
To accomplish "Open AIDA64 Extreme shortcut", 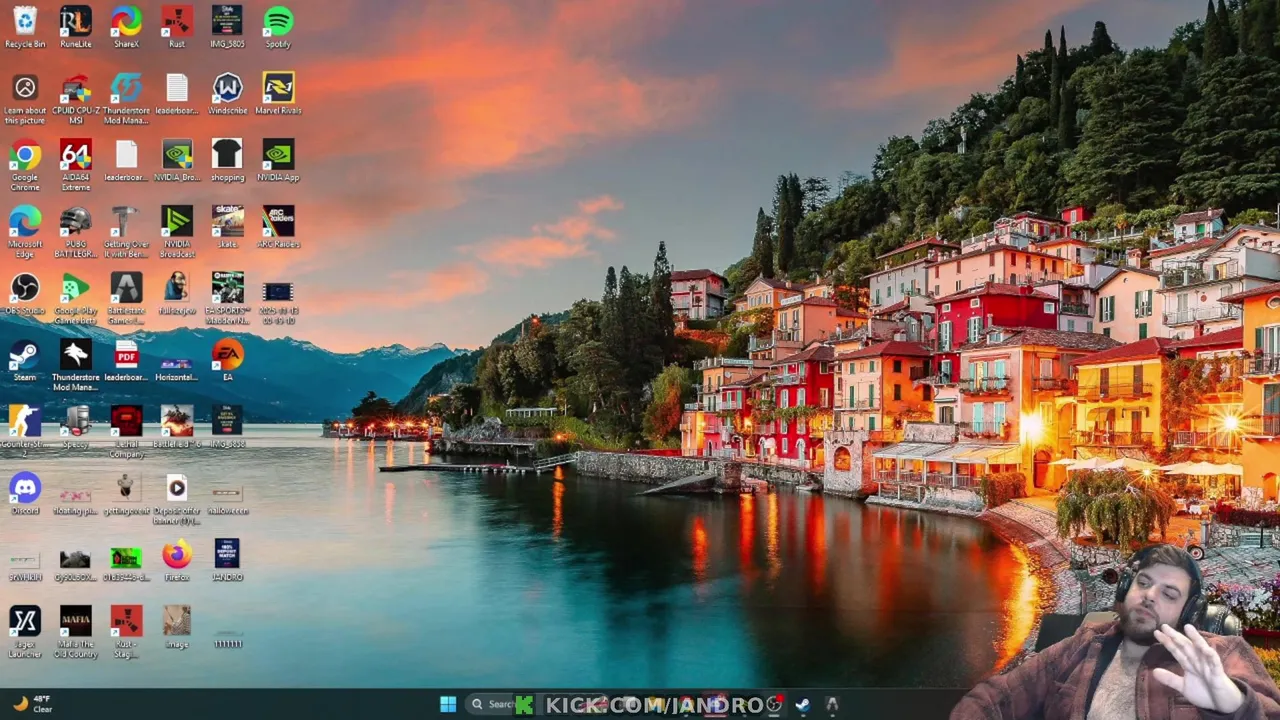I will click(76, 165).
